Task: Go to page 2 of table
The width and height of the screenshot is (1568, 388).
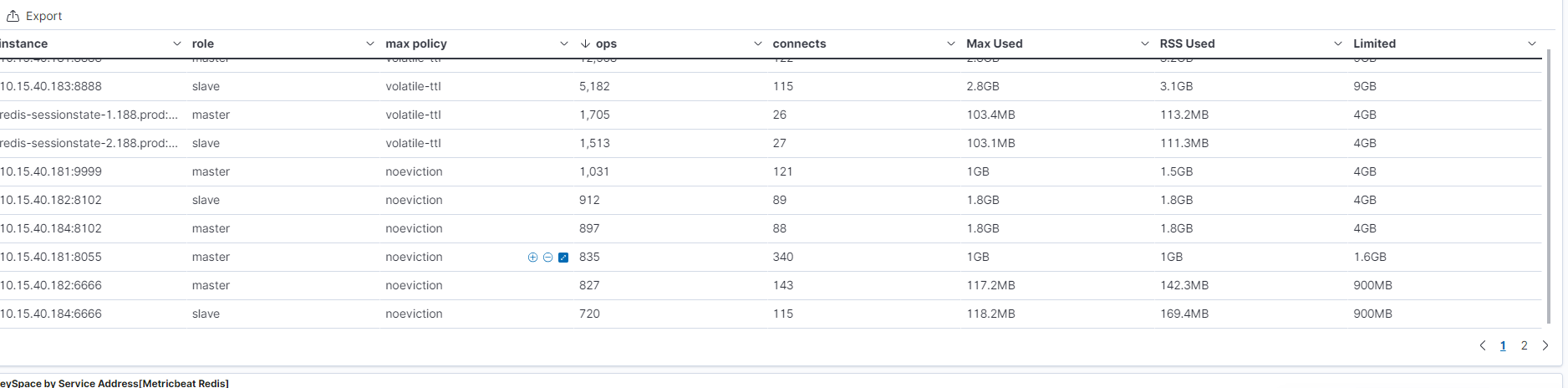Action: [x=1524, y=345]
